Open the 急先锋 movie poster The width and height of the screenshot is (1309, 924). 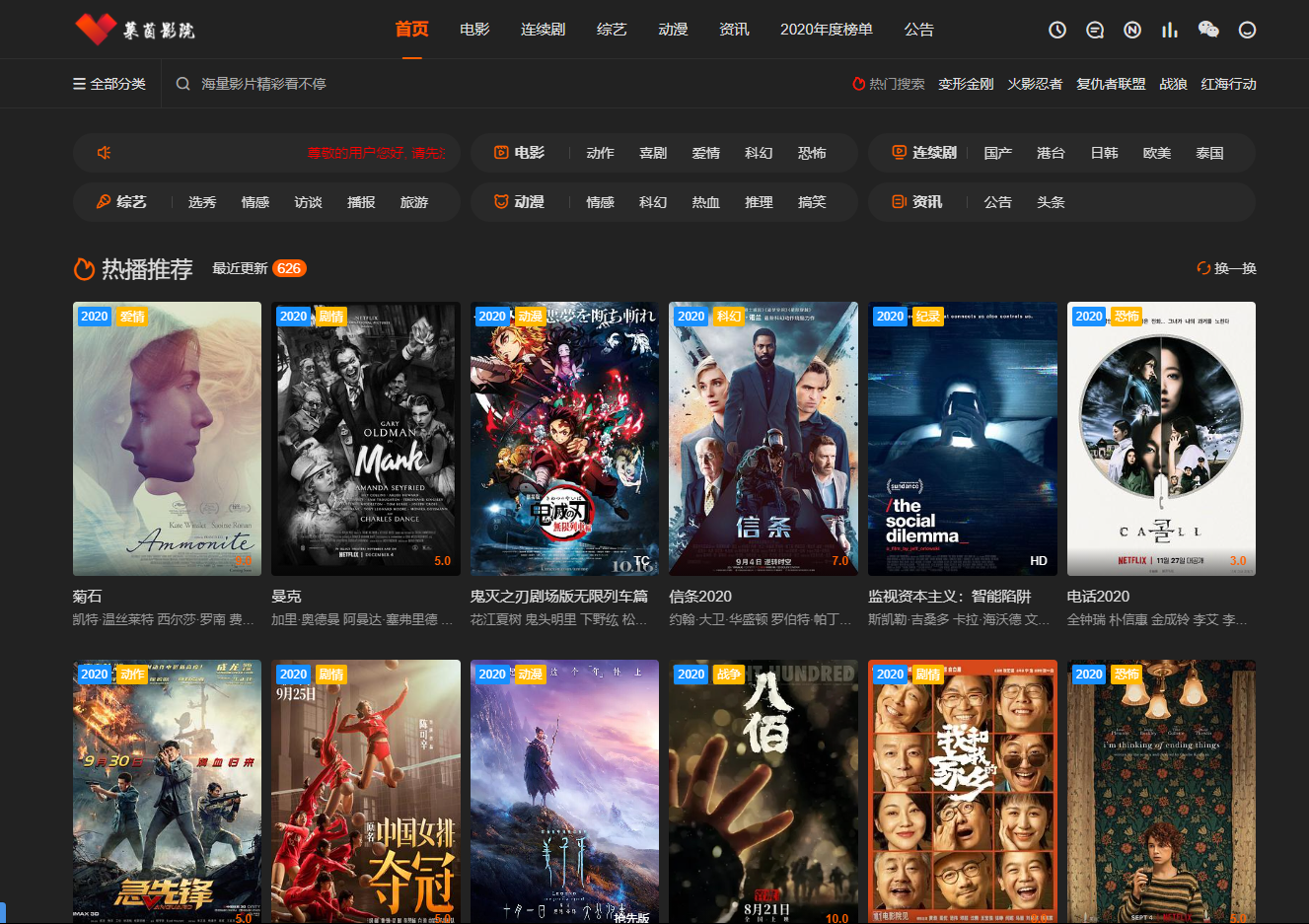click(x=167, y=792)
